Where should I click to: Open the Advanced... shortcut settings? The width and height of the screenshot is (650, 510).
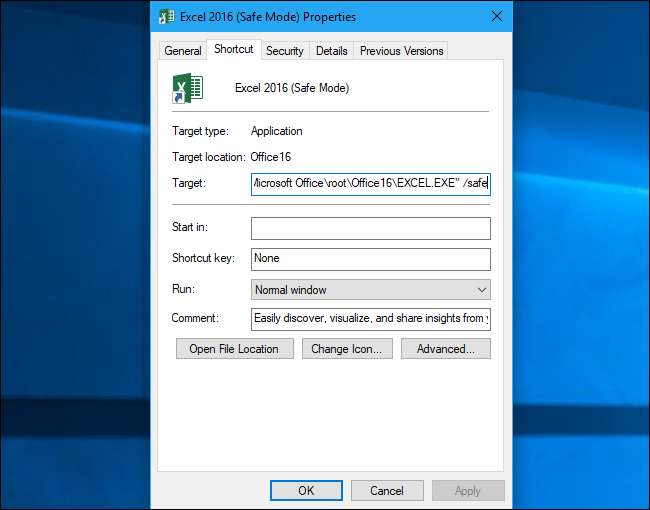[445, 349]
